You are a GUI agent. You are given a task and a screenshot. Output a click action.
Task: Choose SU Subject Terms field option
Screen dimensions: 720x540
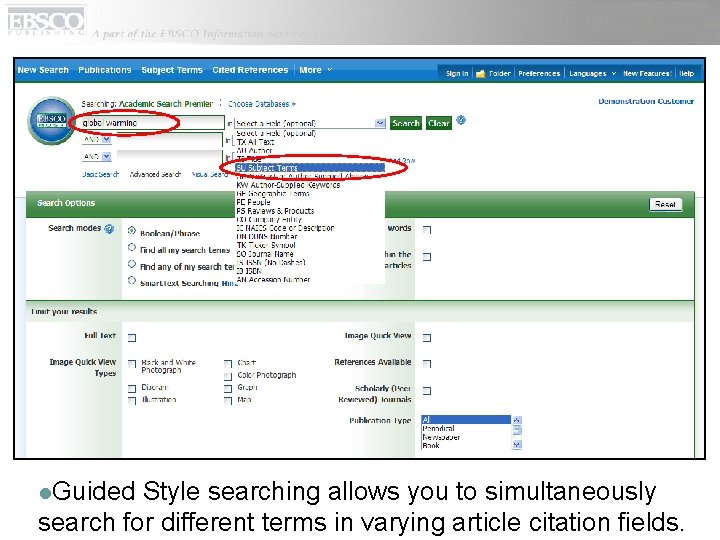point(310,168)
